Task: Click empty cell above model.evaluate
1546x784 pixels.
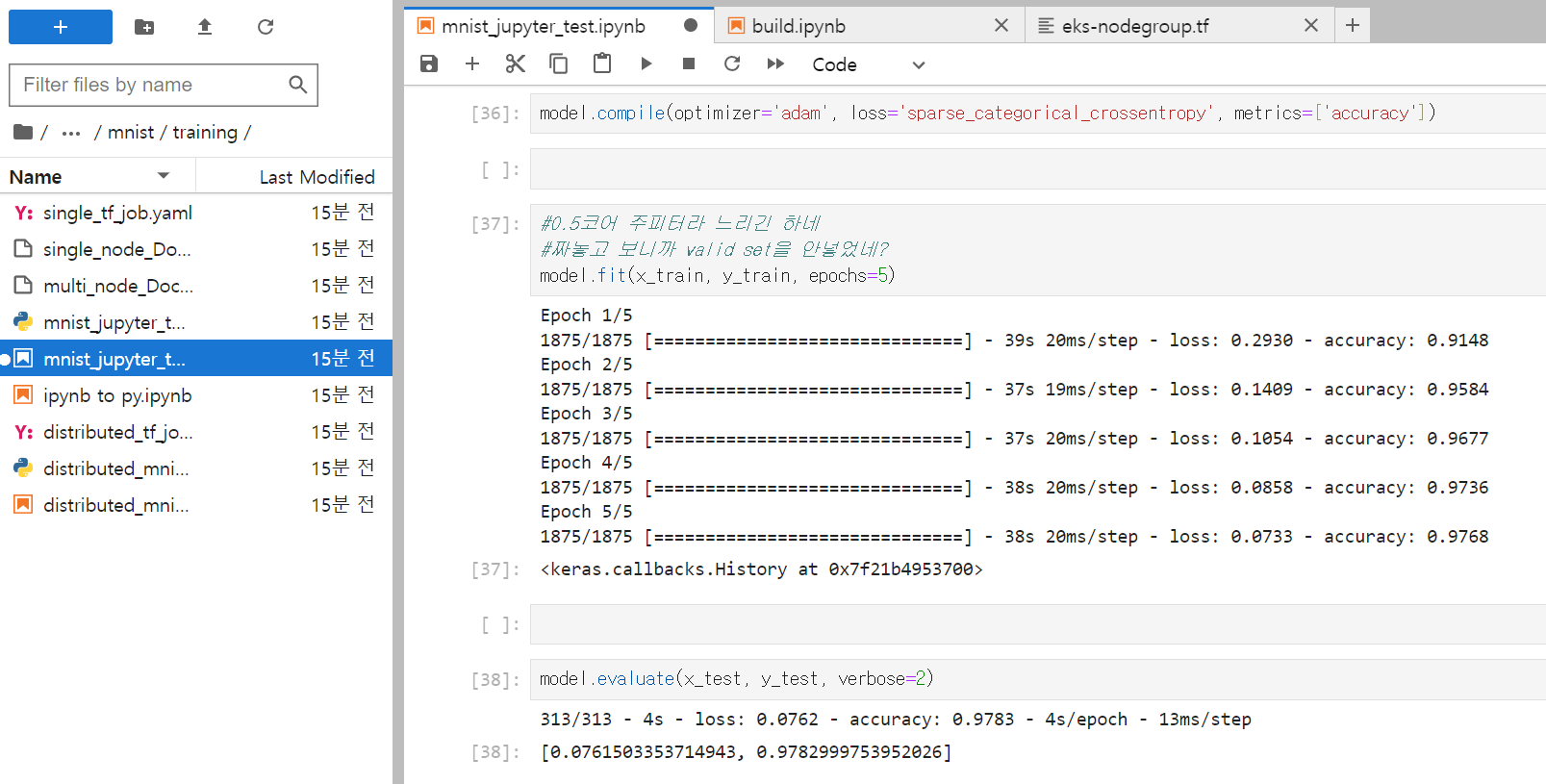Action: point(1037,624)
